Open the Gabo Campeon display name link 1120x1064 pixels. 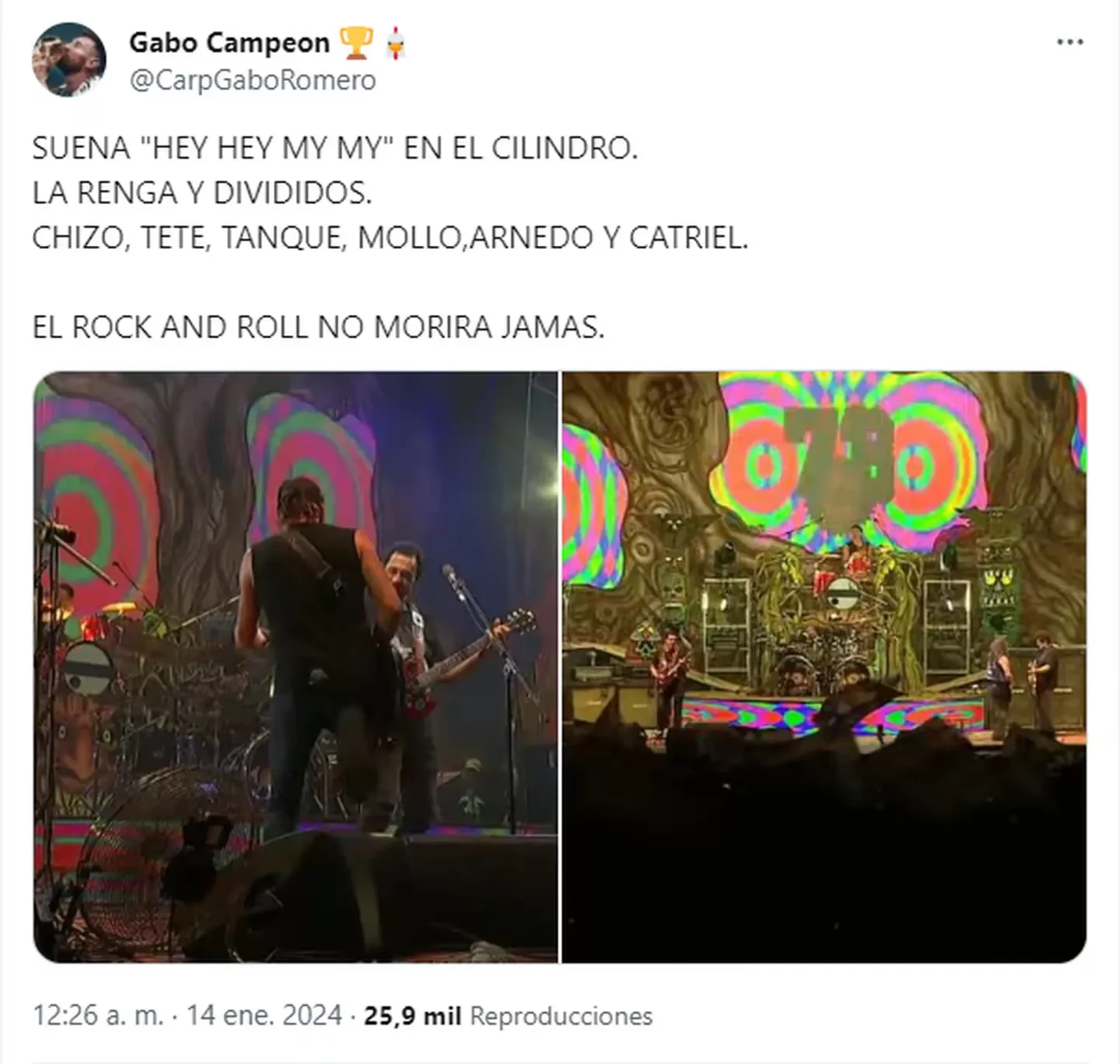[229, 43]
